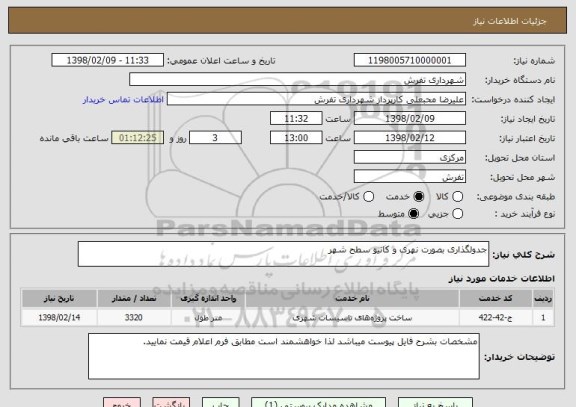
Task: Click the نام خدمت column header
Action: [x=352, y=299]
